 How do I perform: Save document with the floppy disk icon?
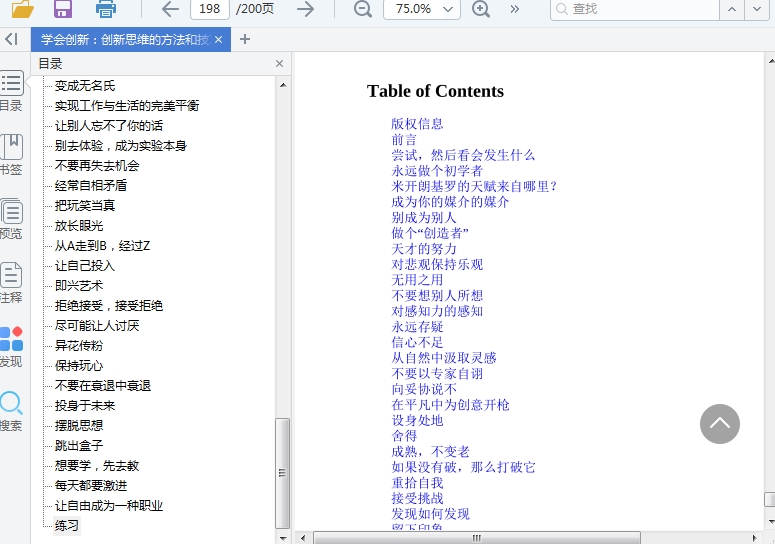tap(63, 8)
